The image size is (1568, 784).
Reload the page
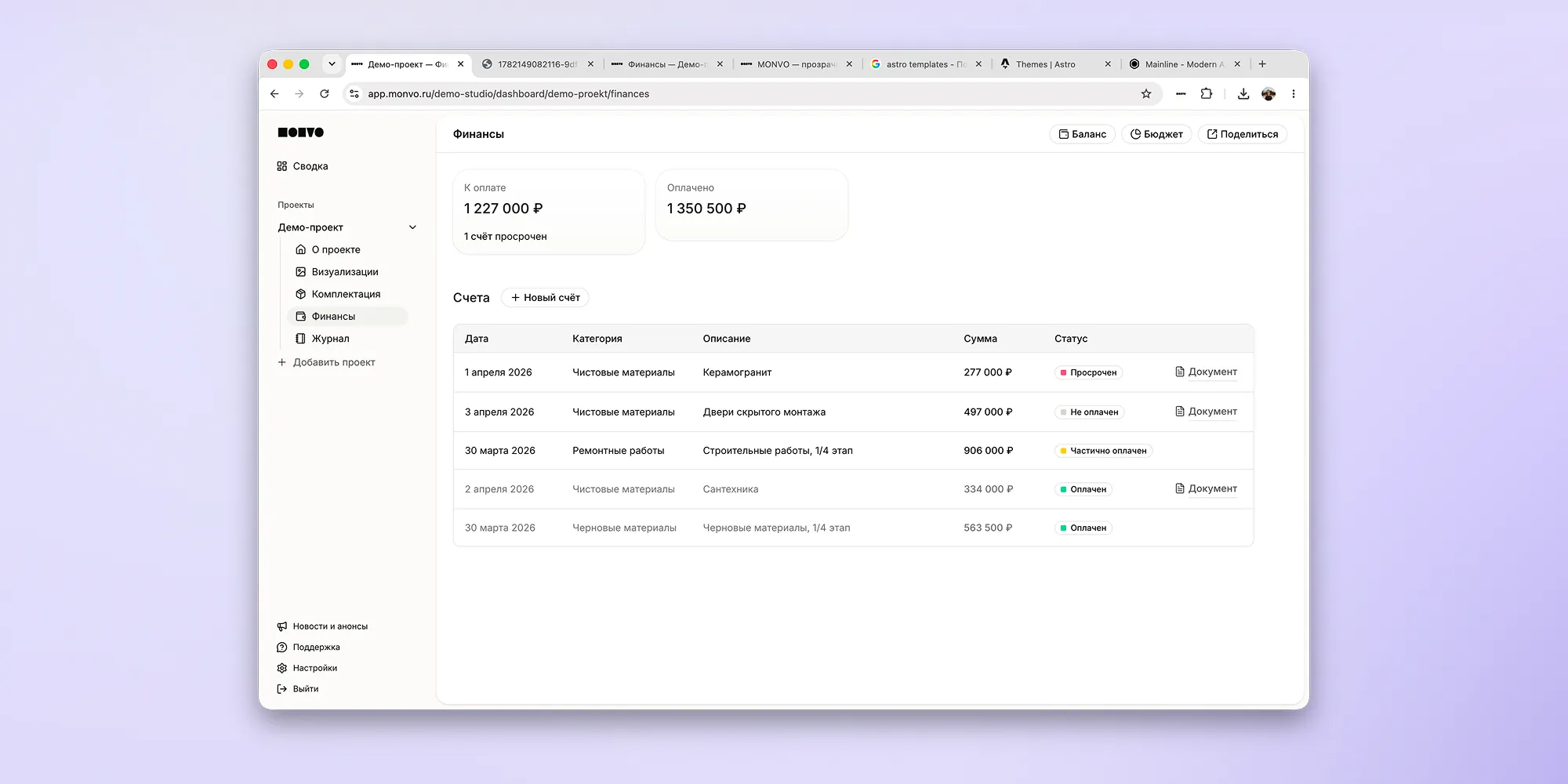[x=325, y=94]
